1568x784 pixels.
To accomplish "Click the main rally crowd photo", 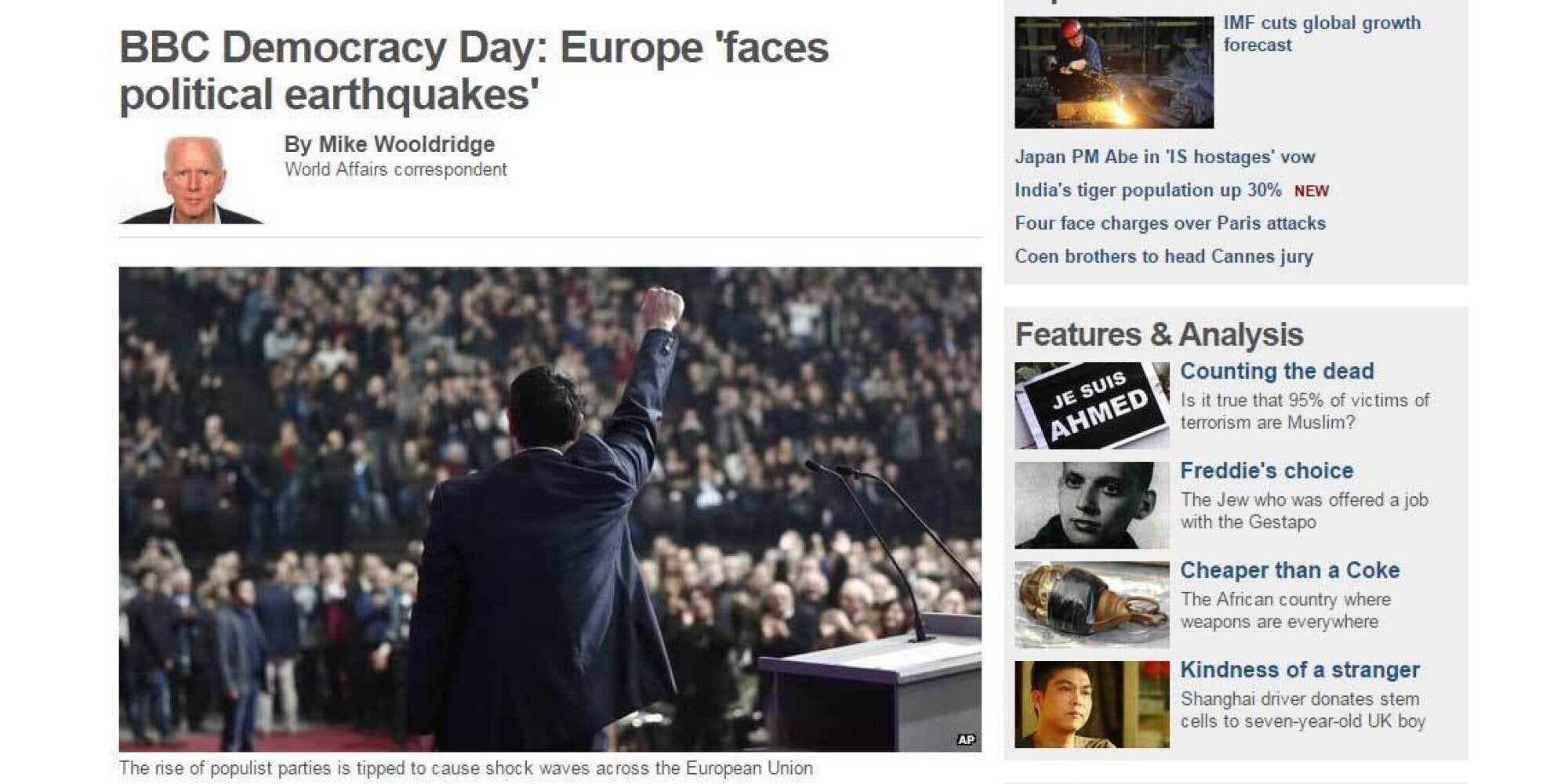I will click(x=550, y=510).
